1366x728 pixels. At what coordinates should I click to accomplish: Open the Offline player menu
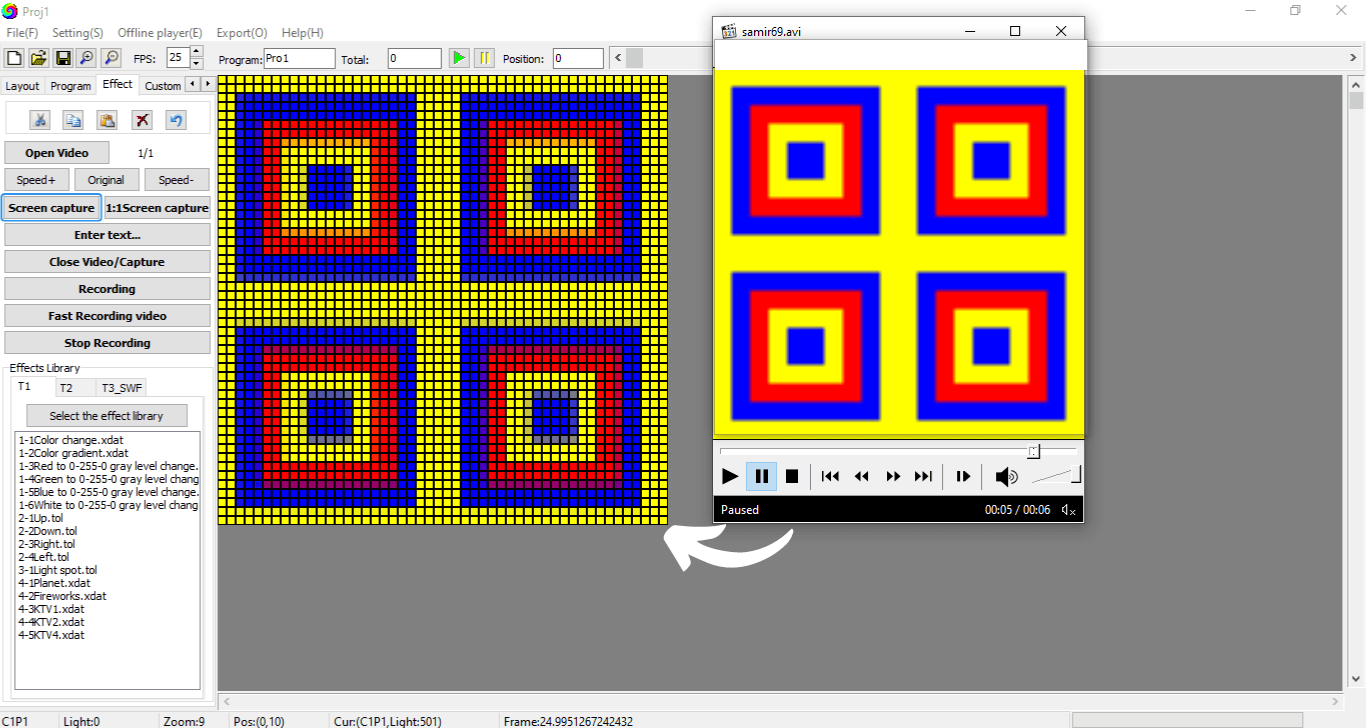(x=159, y=32)
